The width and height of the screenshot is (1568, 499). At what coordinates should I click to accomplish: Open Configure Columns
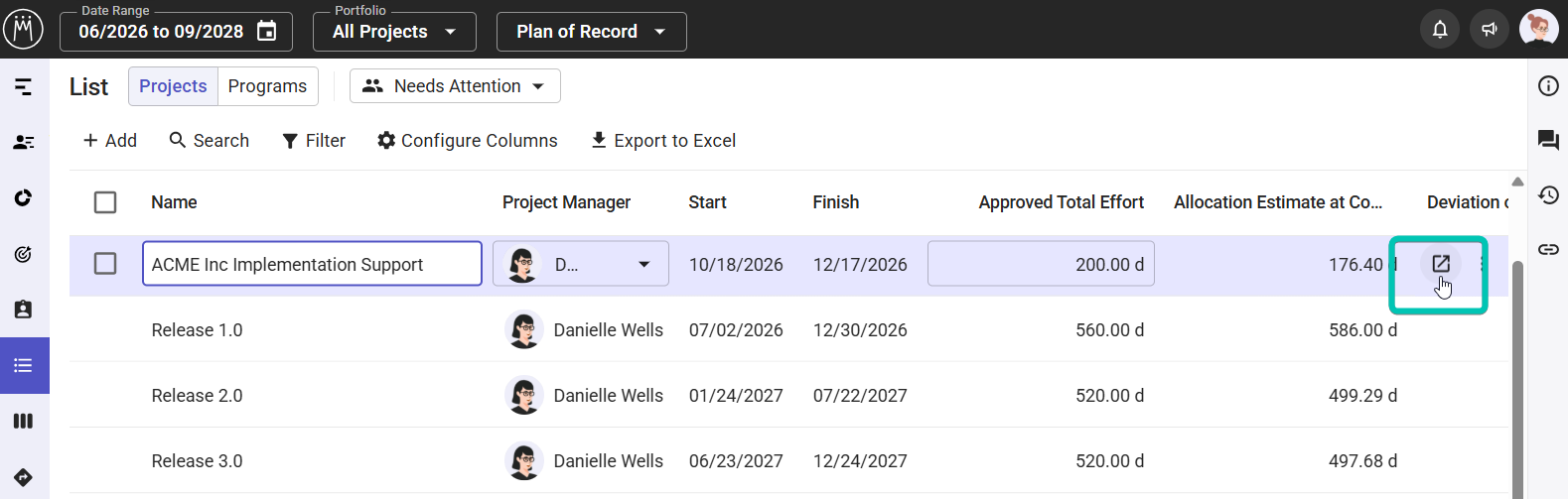click(x=468, y=141)
